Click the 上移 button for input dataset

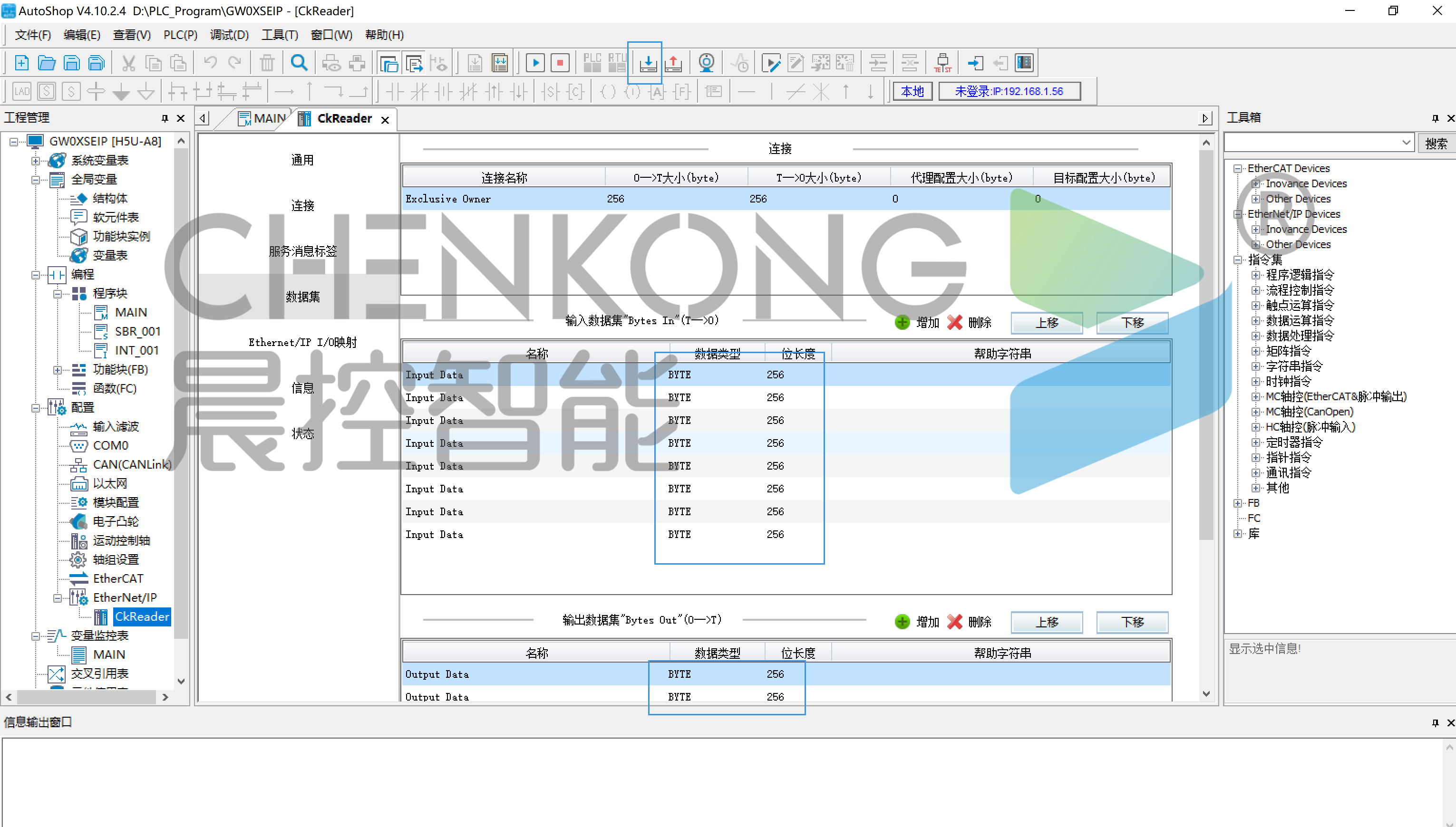(x=1047, y=323)
